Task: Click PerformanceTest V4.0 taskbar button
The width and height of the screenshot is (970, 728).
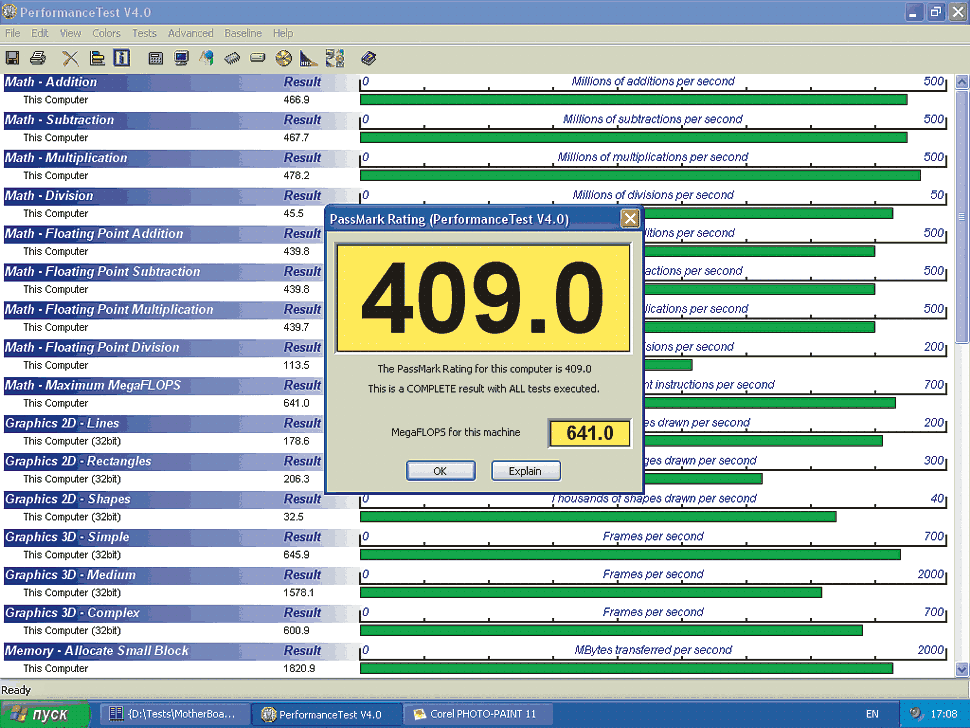Action: click(327, 714)
